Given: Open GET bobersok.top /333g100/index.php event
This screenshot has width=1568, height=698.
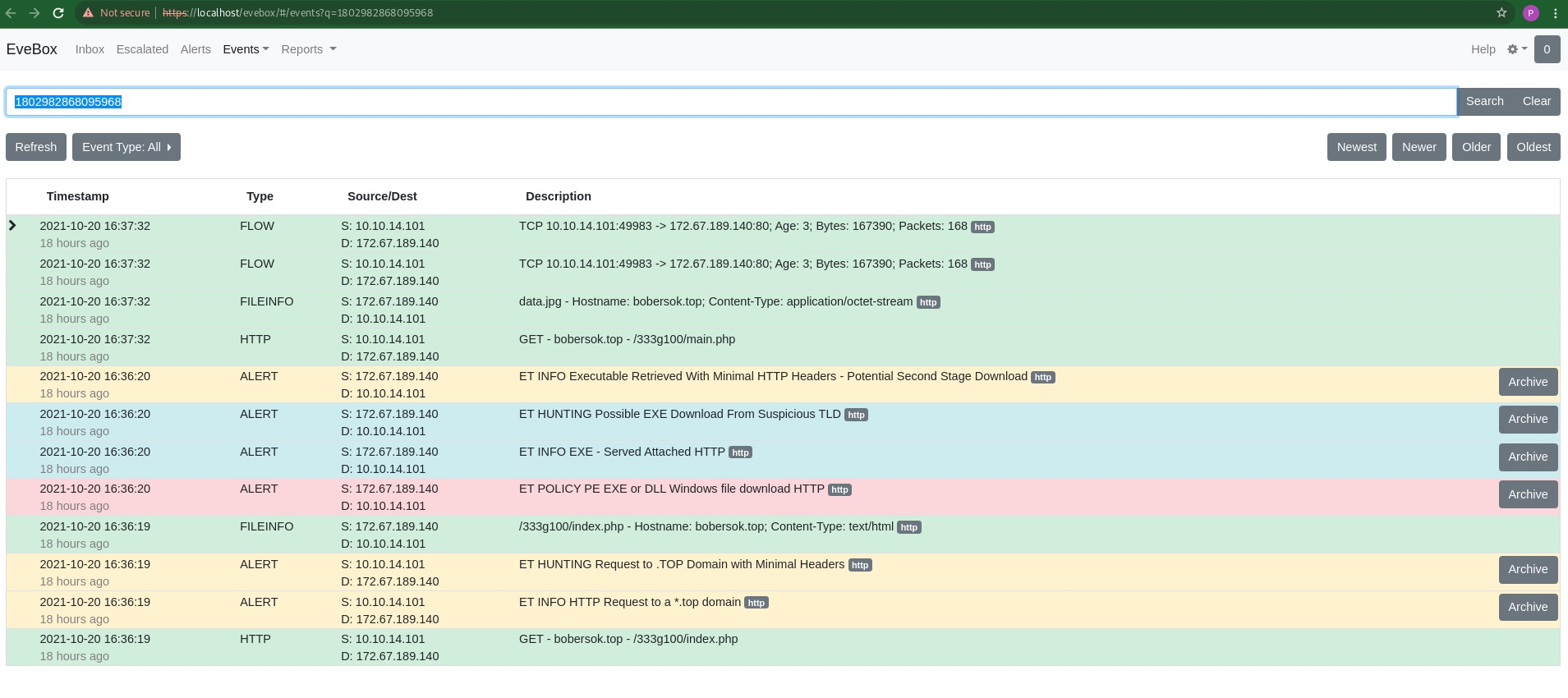Looking at the screenshot, I should point(628,639).
